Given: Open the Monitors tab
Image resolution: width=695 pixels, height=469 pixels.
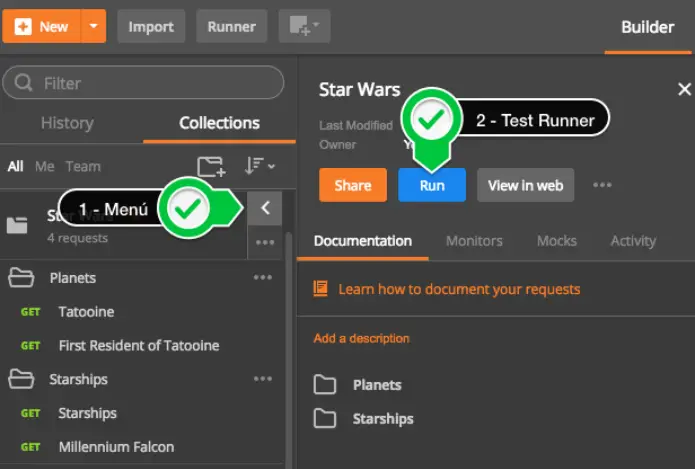Looking at the screenshot, I should click(474, 241).
